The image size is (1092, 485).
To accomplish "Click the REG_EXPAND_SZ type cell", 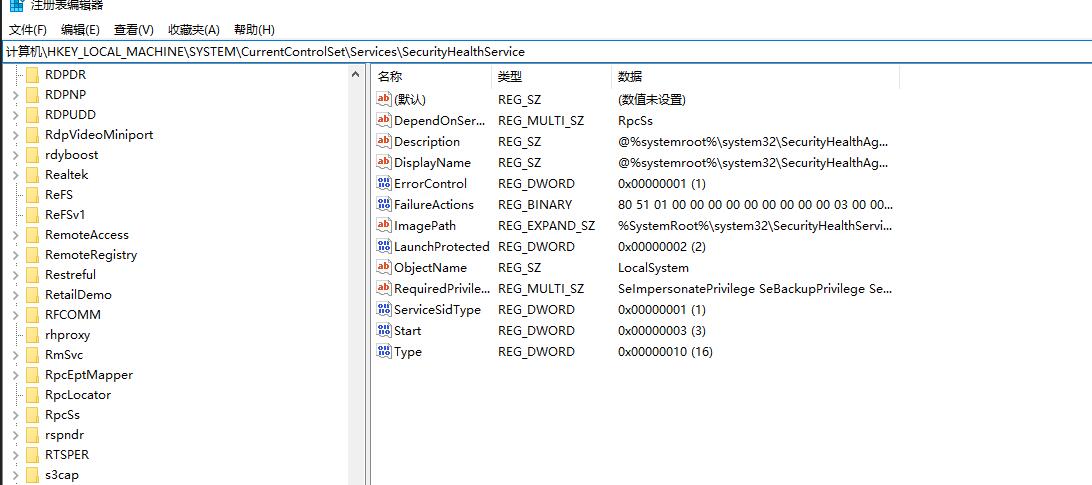I will point(547,226).
